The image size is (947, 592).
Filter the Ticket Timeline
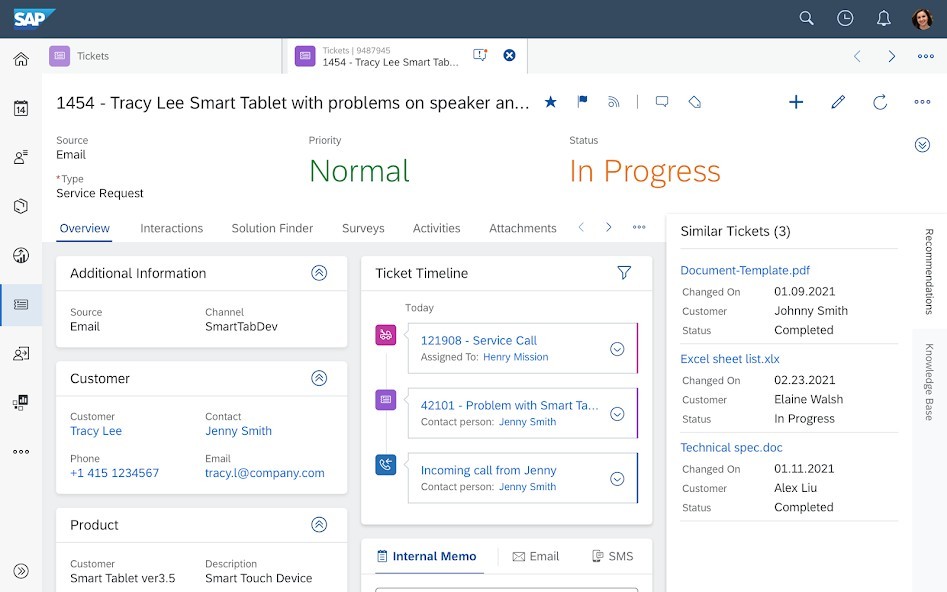624,273
